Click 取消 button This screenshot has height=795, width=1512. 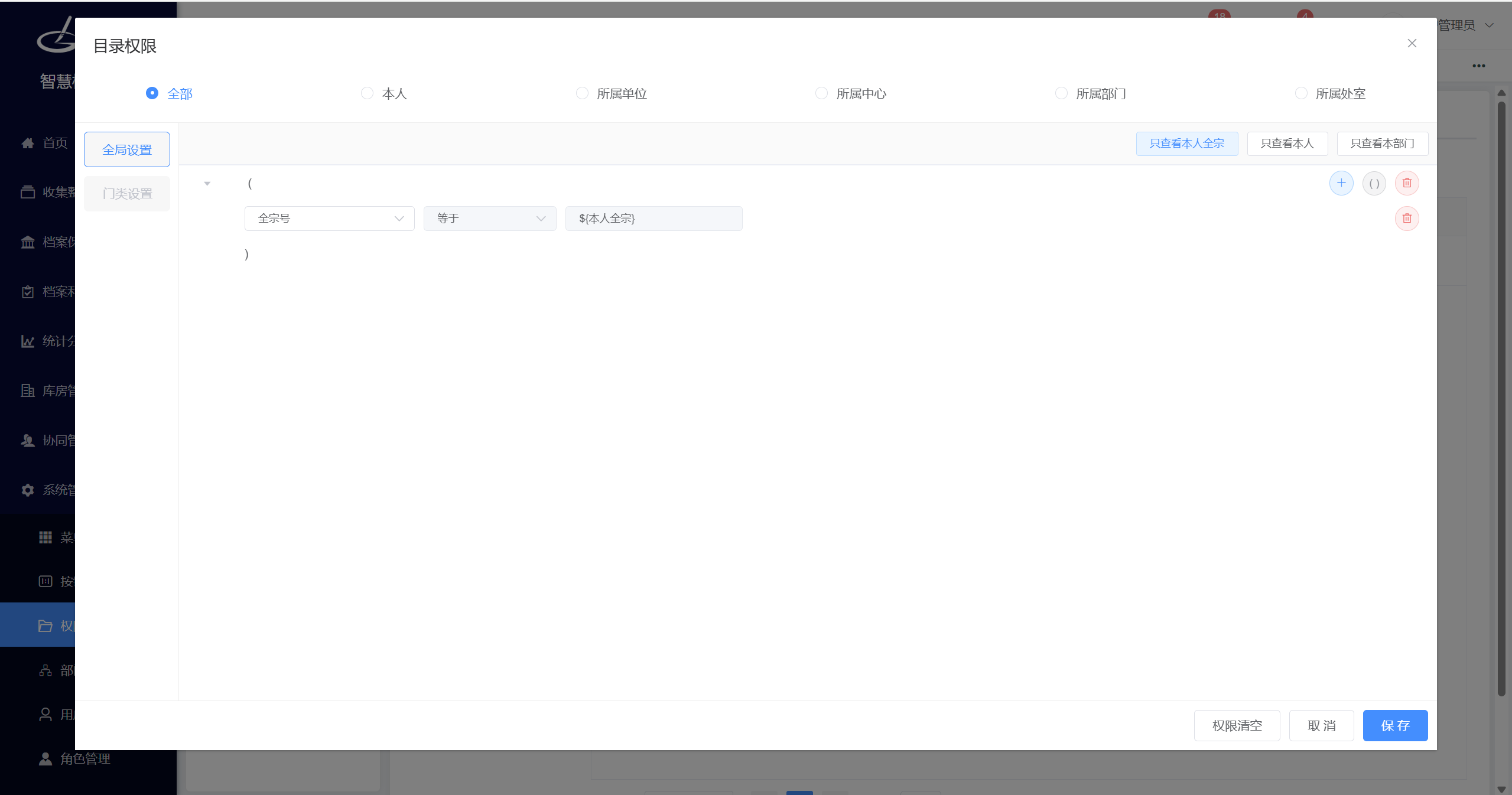click(1322, 725)
